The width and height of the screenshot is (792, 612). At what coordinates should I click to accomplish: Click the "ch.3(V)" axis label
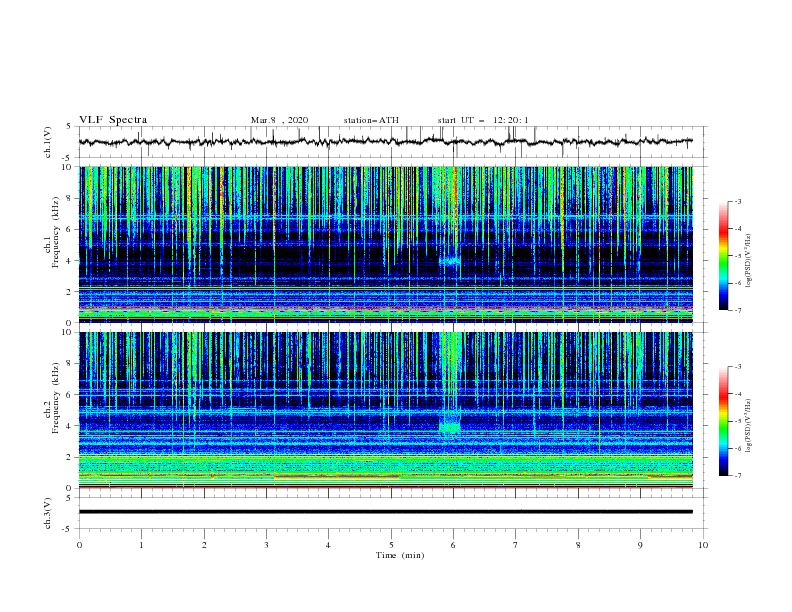point(48,513)
